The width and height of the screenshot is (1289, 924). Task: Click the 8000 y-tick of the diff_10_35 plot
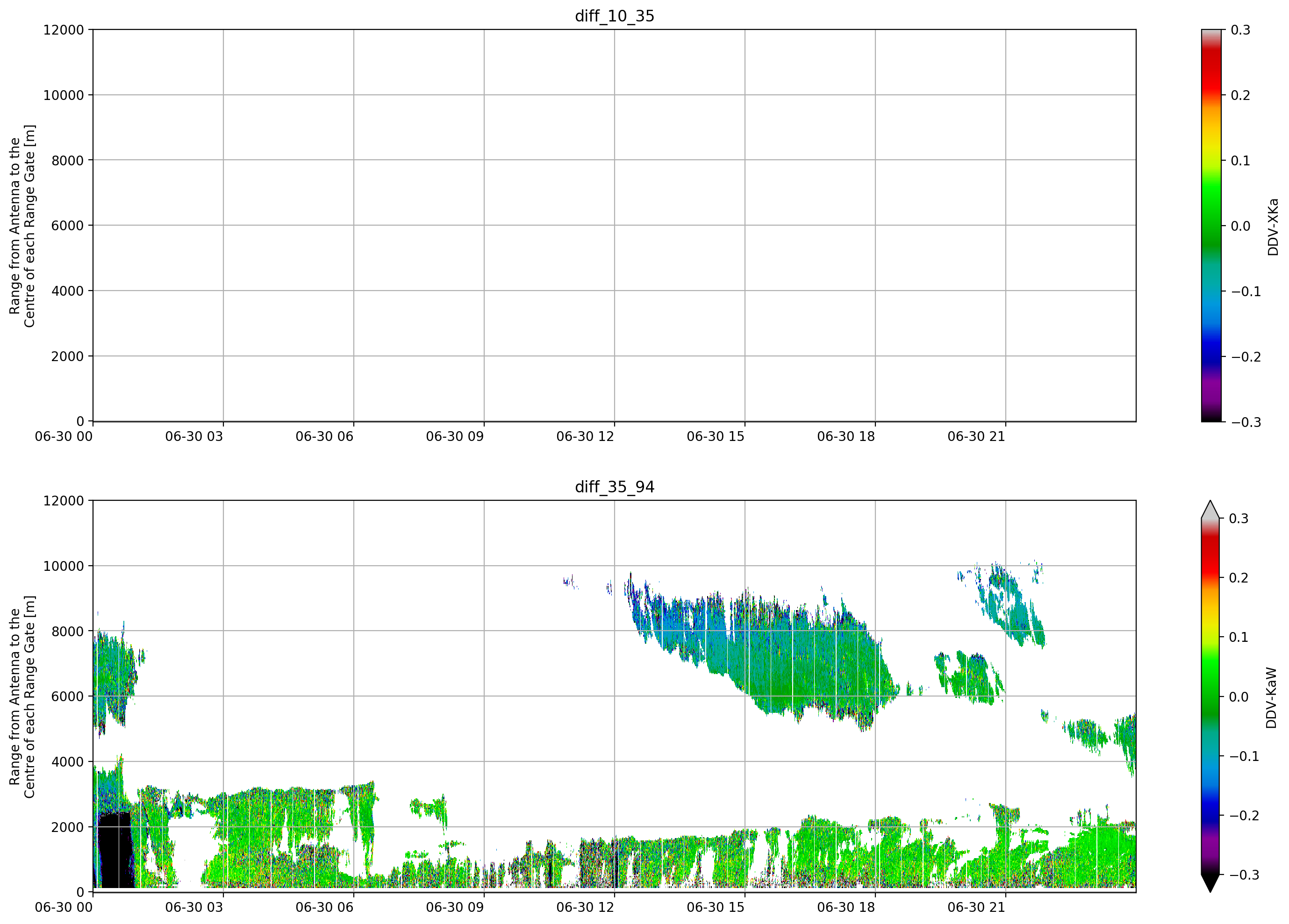(x=68, y=160)
